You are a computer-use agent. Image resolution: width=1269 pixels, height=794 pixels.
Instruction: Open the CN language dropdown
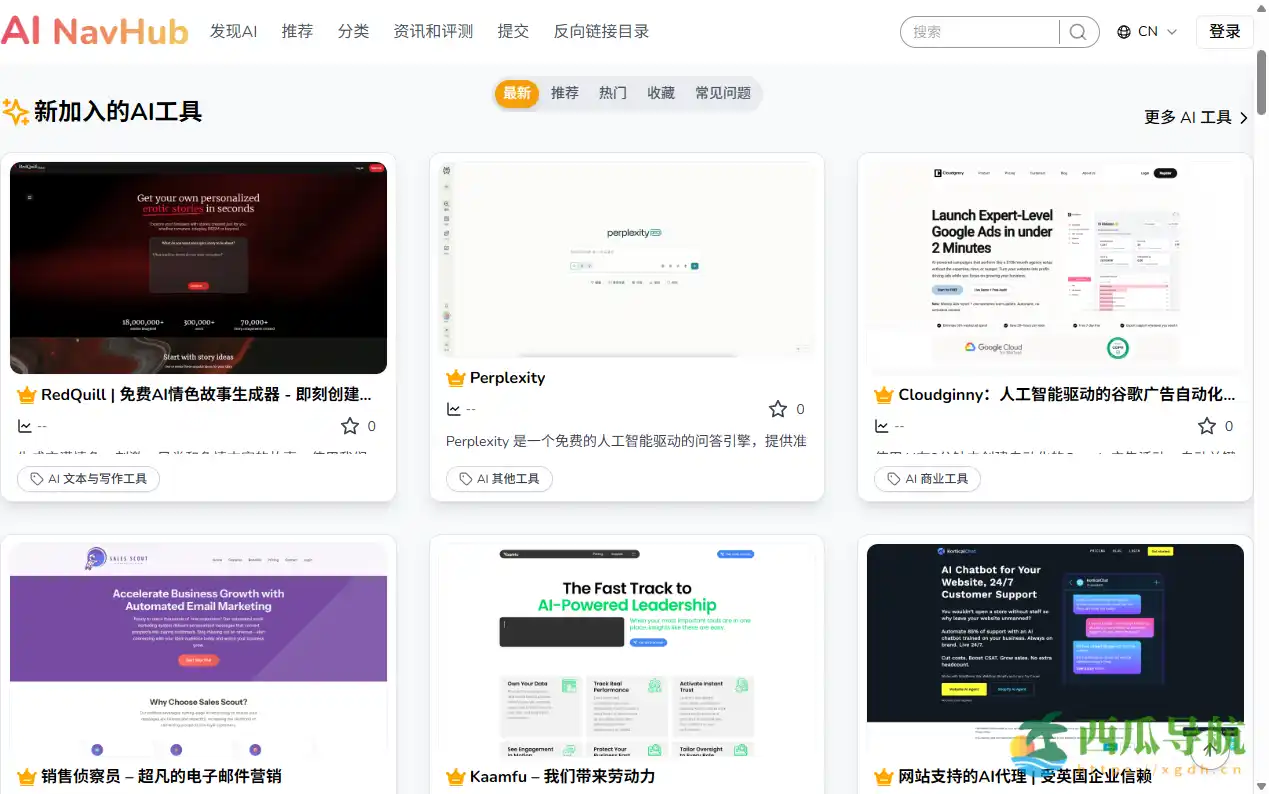click(x=1148, y=31)
